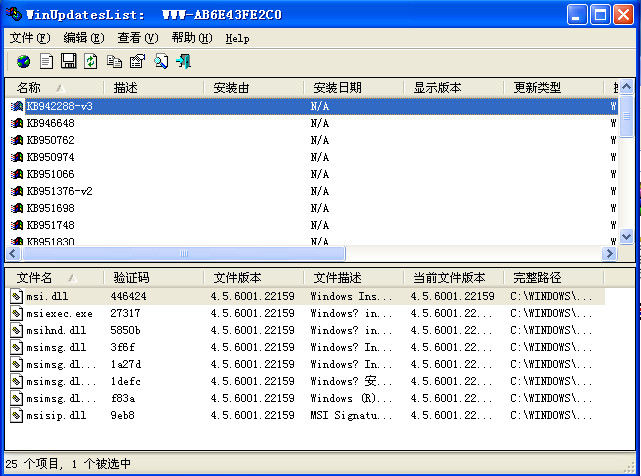Open the Help menu
This screenshot has width=641, height=476.
(237, 38)
